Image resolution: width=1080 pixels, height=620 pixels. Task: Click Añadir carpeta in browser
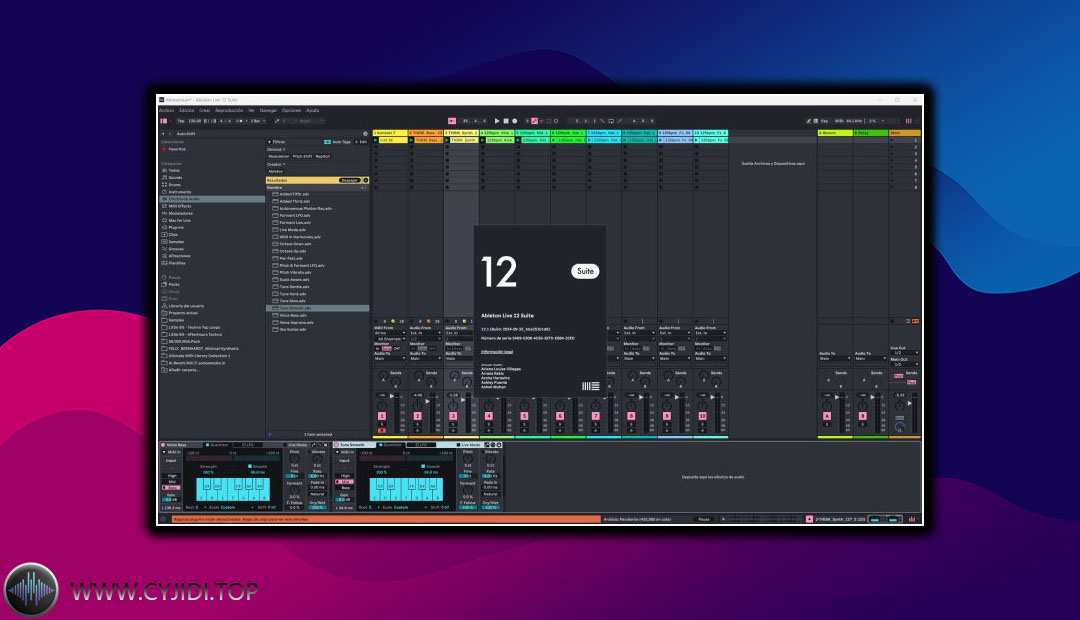point(183,370)
